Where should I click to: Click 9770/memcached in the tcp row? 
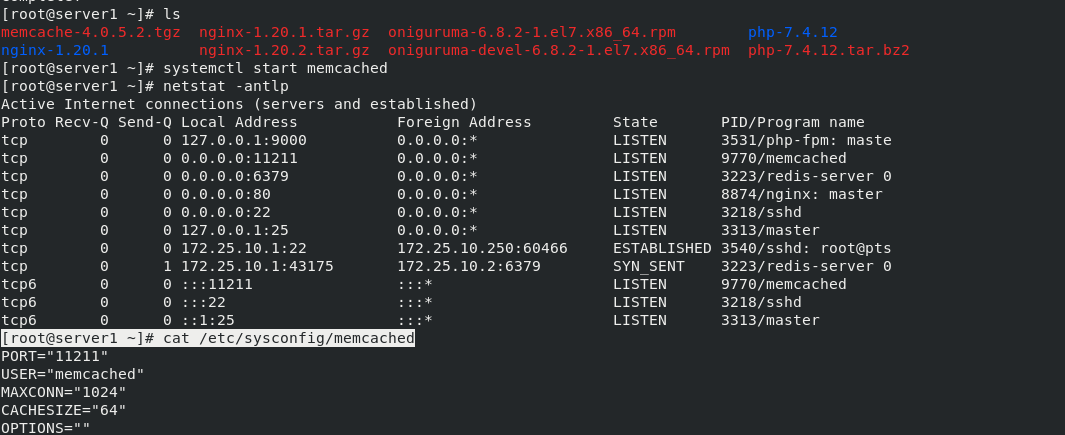coord(784,158)
